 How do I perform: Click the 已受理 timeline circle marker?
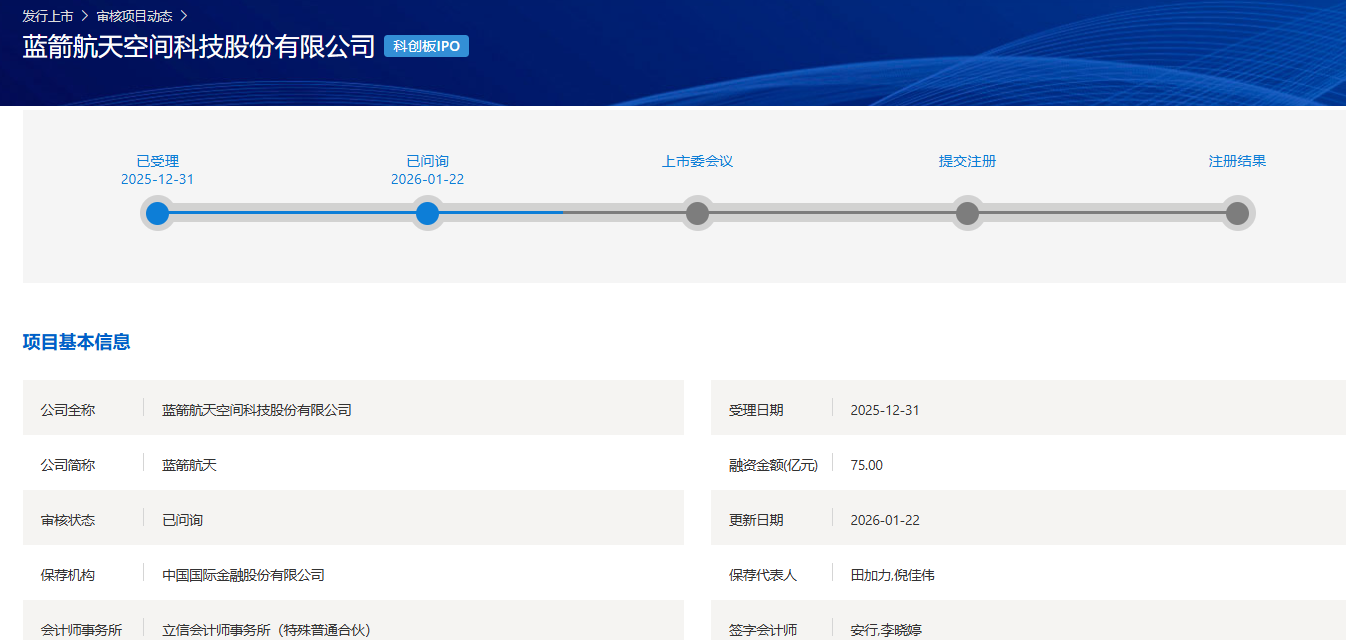click(157, 213)
